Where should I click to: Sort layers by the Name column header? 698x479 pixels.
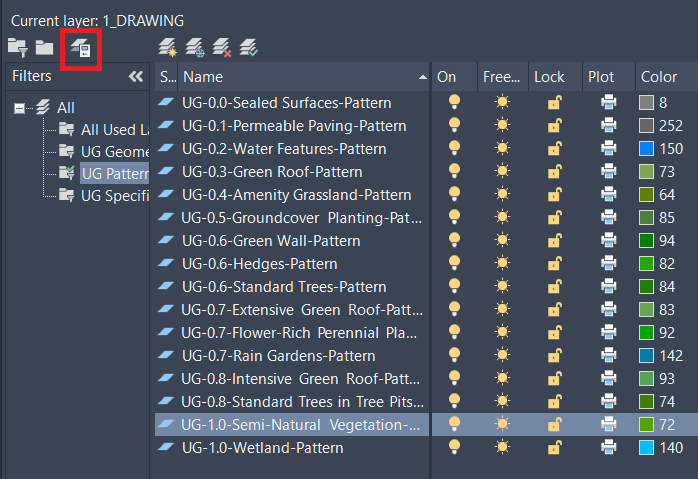coord(300,77)
